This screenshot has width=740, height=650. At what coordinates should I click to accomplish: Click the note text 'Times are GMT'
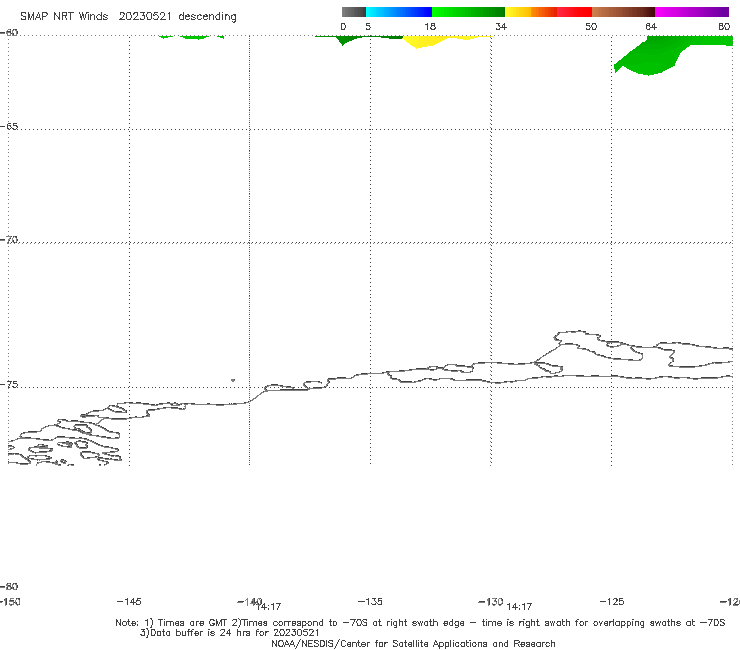click(192, 623)
